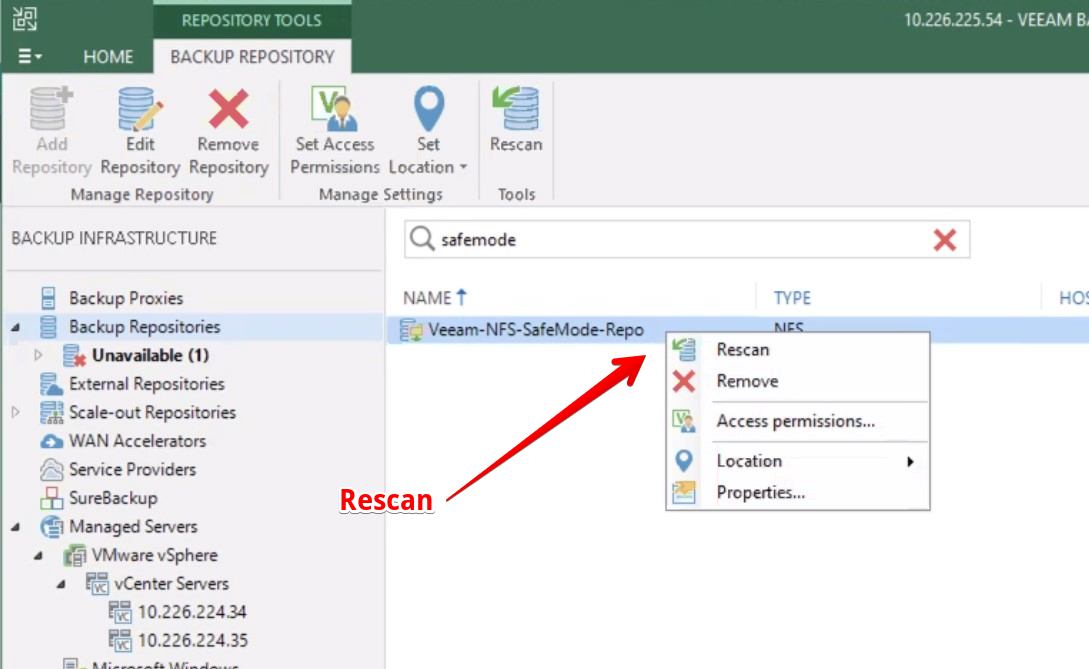The image size is (1089, 669).
Task: Click the External Repositories cloud icon
Action: click(51, 384)
